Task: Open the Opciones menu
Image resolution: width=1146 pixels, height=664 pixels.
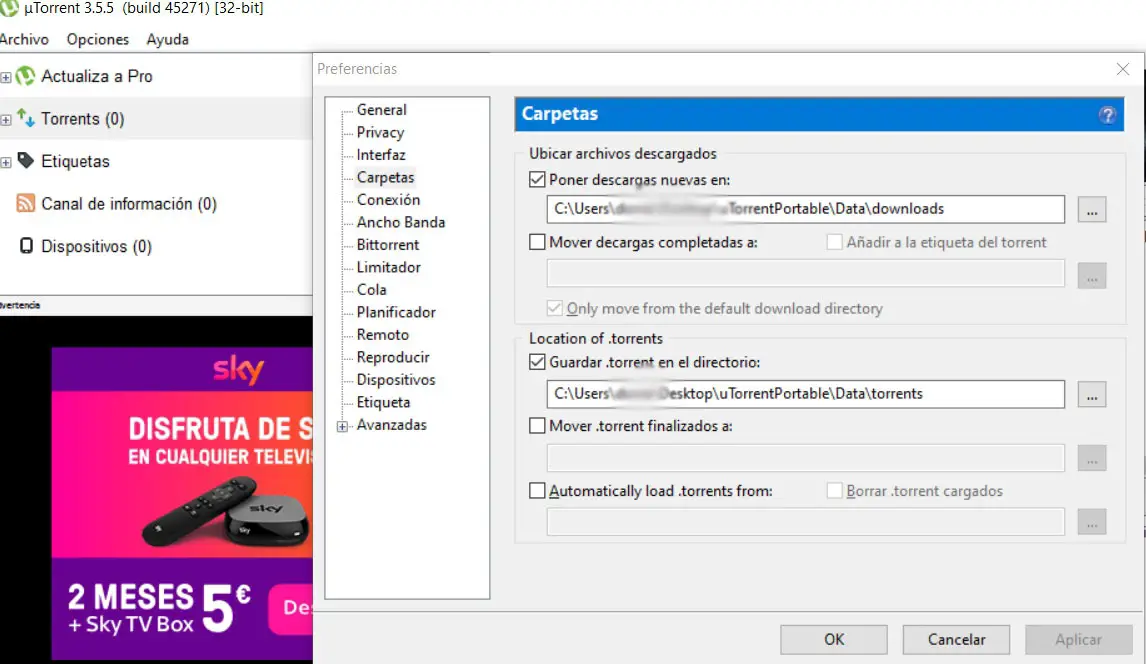Action: [98, 39]
